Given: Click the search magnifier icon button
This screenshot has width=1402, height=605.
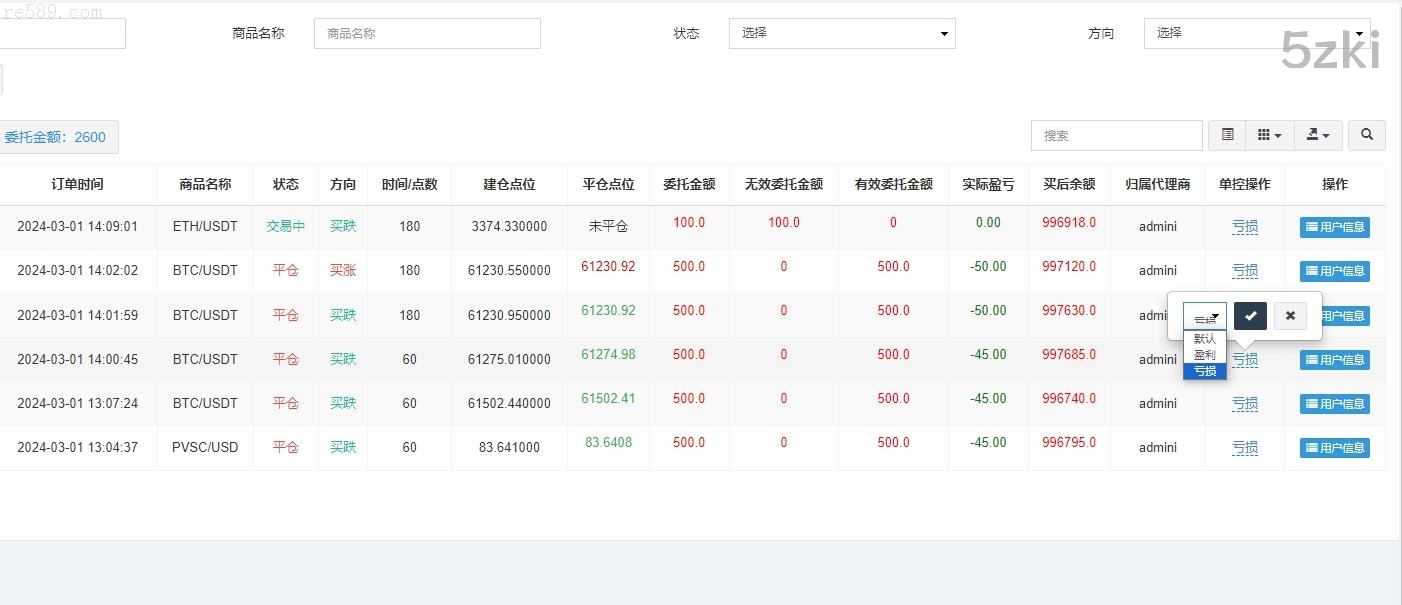Looking at the screenshot, I should 1366,135.
